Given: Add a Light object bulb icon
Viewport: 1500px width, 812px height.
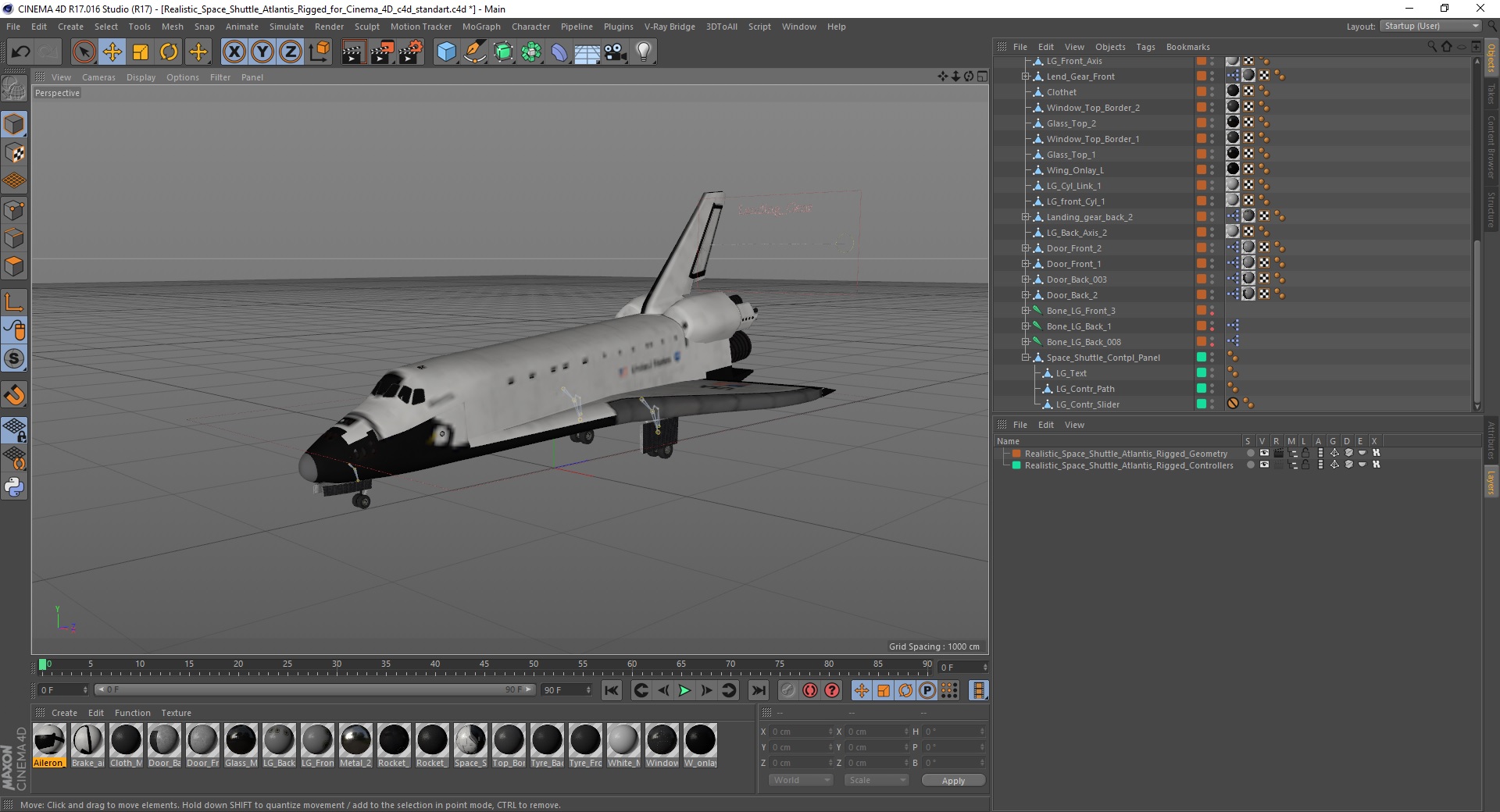Looking at the screenshot, I should pos(644,52).
